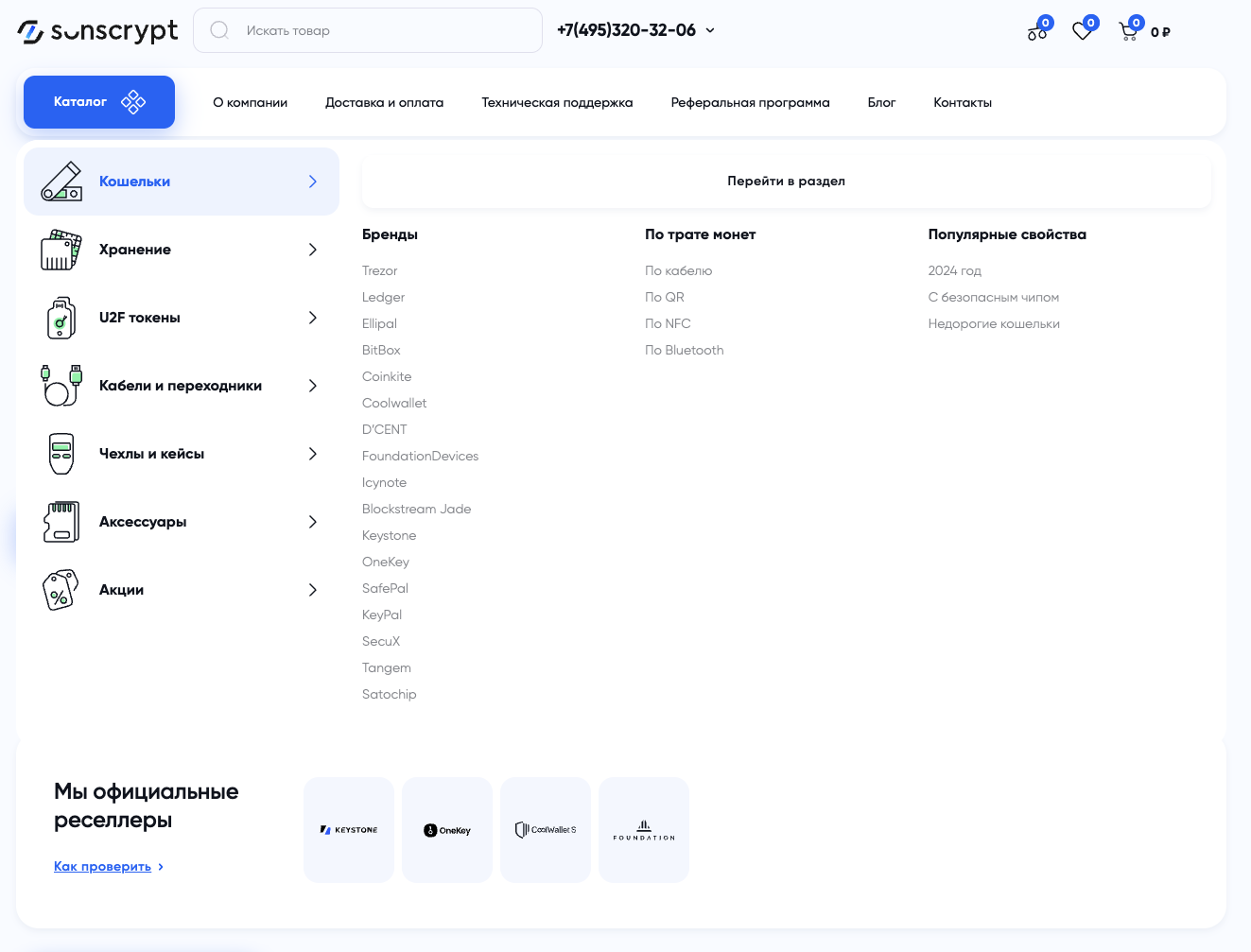Click the Кошельки wallet category icon

click(x=61, y=182)
